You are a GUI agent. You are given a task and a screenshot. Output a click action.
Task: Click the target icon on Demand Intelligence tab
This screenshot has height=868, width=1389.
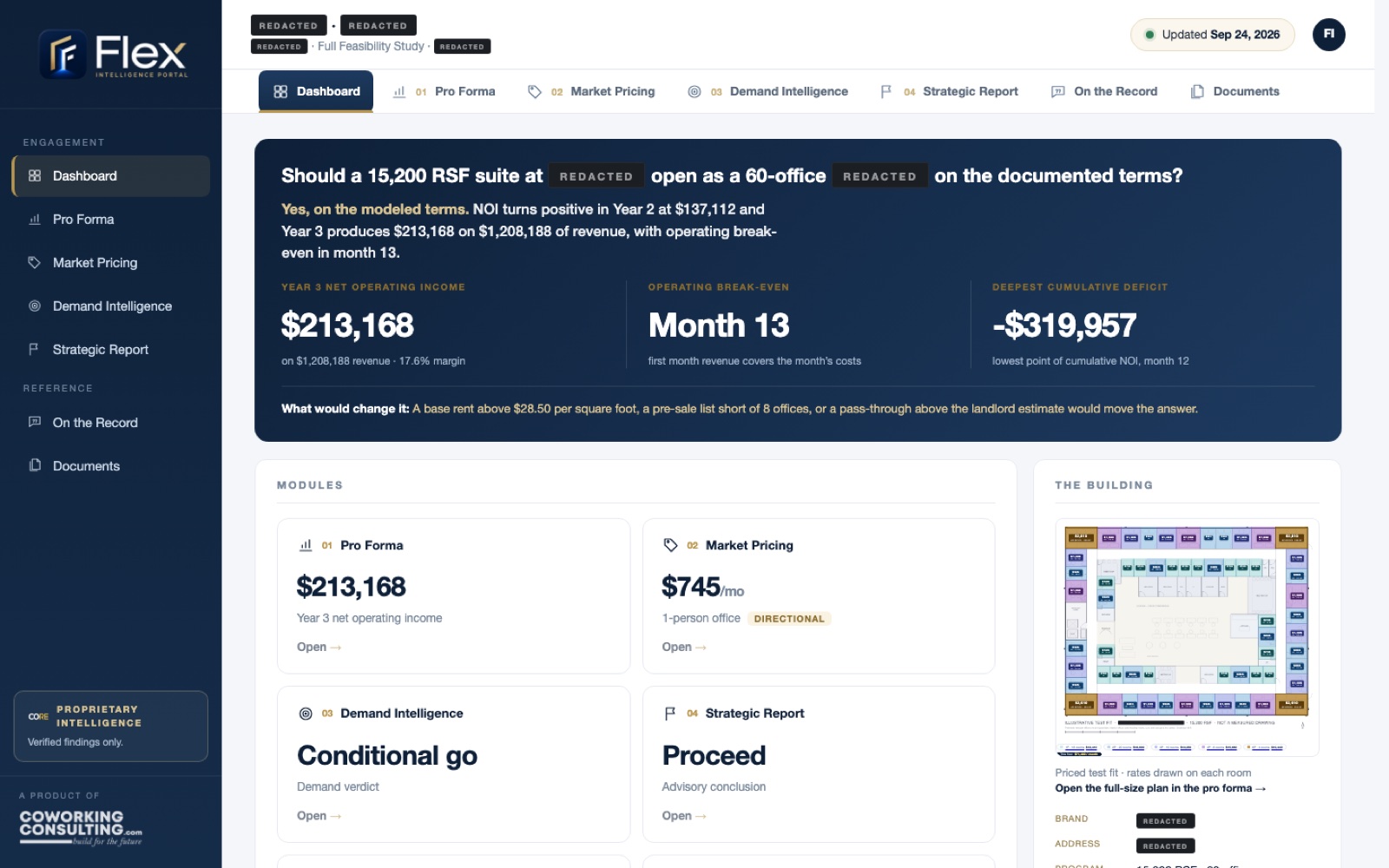pyautogui.click(x=694, y=91)
